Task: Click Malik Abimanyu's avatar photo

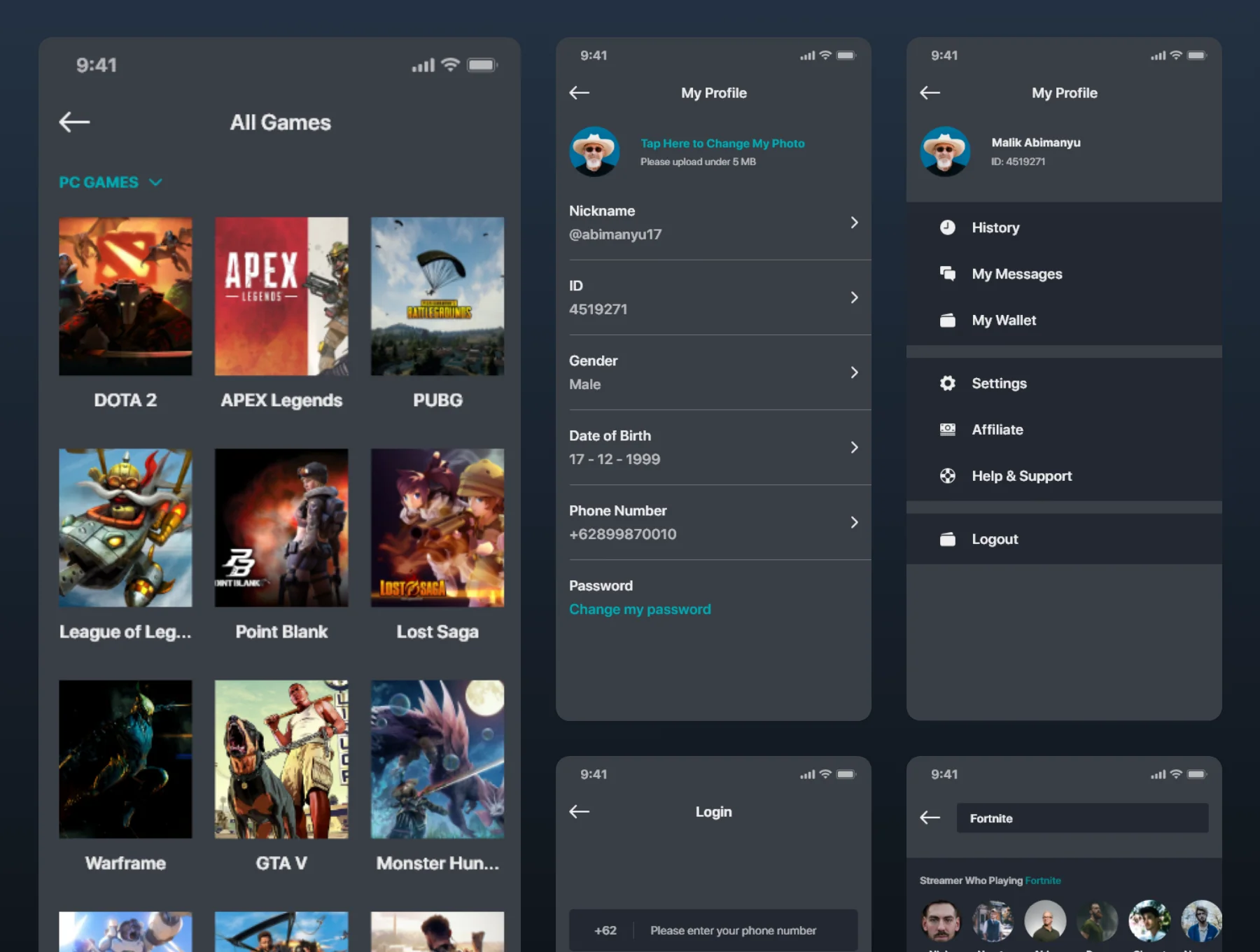Action: 945,151
